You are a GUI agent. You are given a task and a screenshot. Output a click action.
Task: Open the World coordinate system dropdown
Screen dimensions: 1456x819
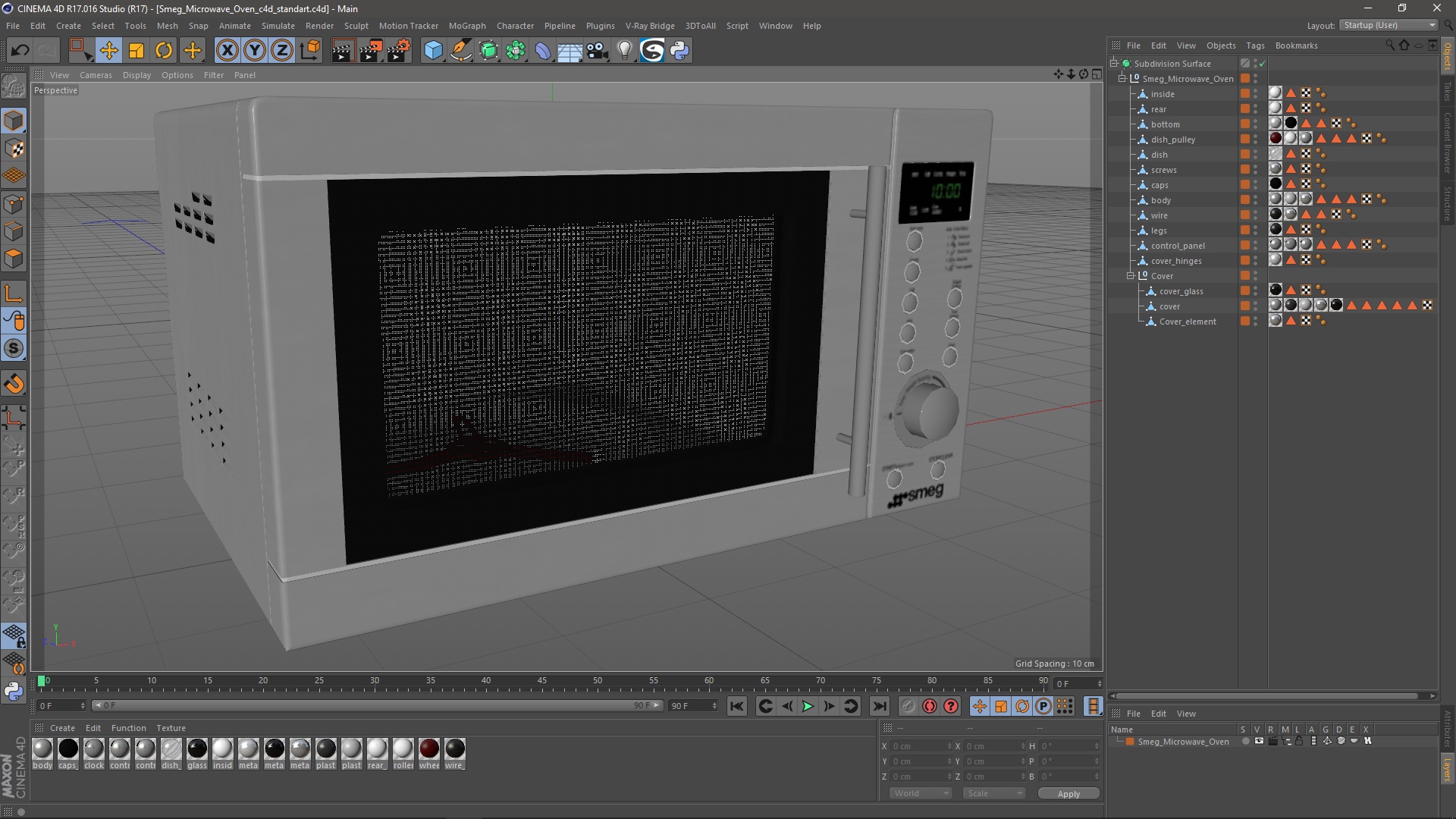coord(921,793)
